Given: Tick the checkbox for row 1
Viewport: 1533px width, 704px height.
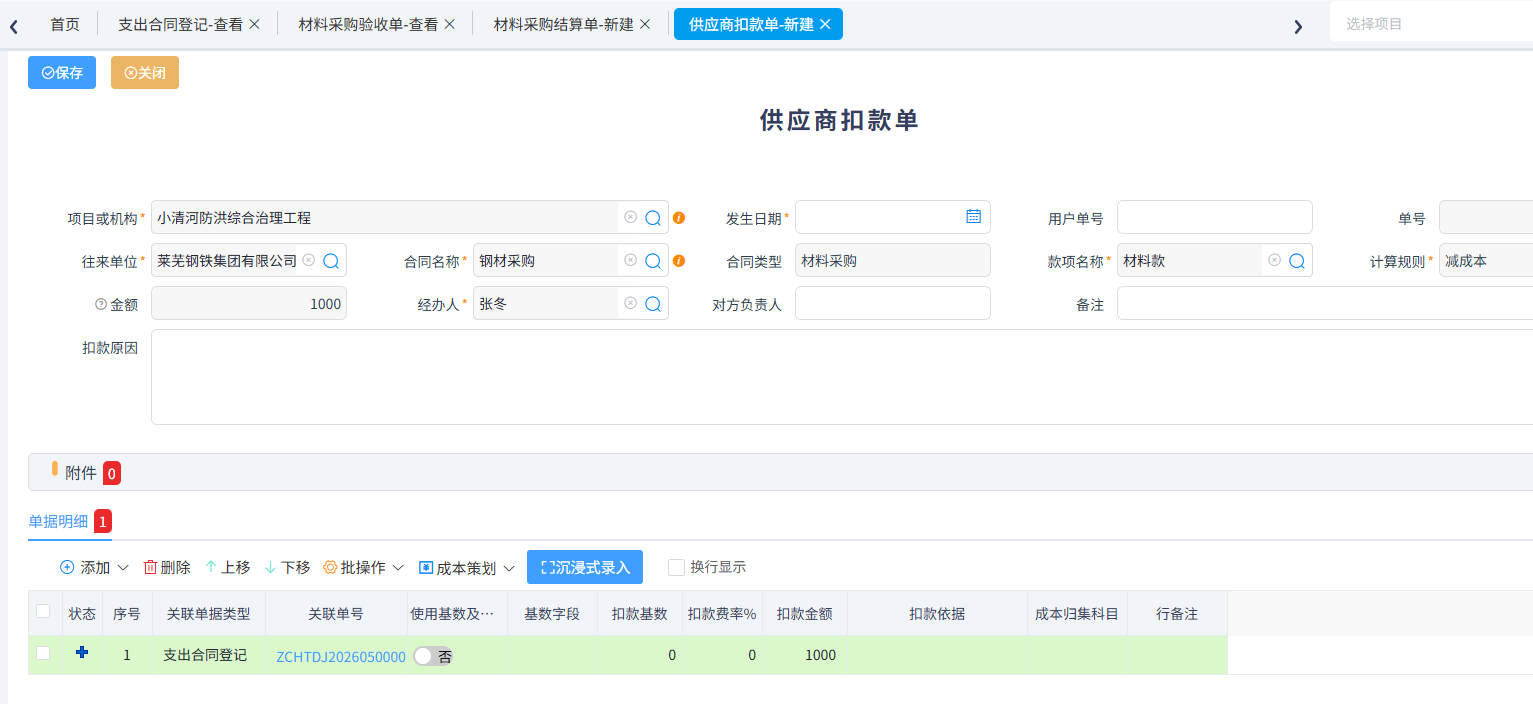Looking at the screenshot, I should [43, 653].
